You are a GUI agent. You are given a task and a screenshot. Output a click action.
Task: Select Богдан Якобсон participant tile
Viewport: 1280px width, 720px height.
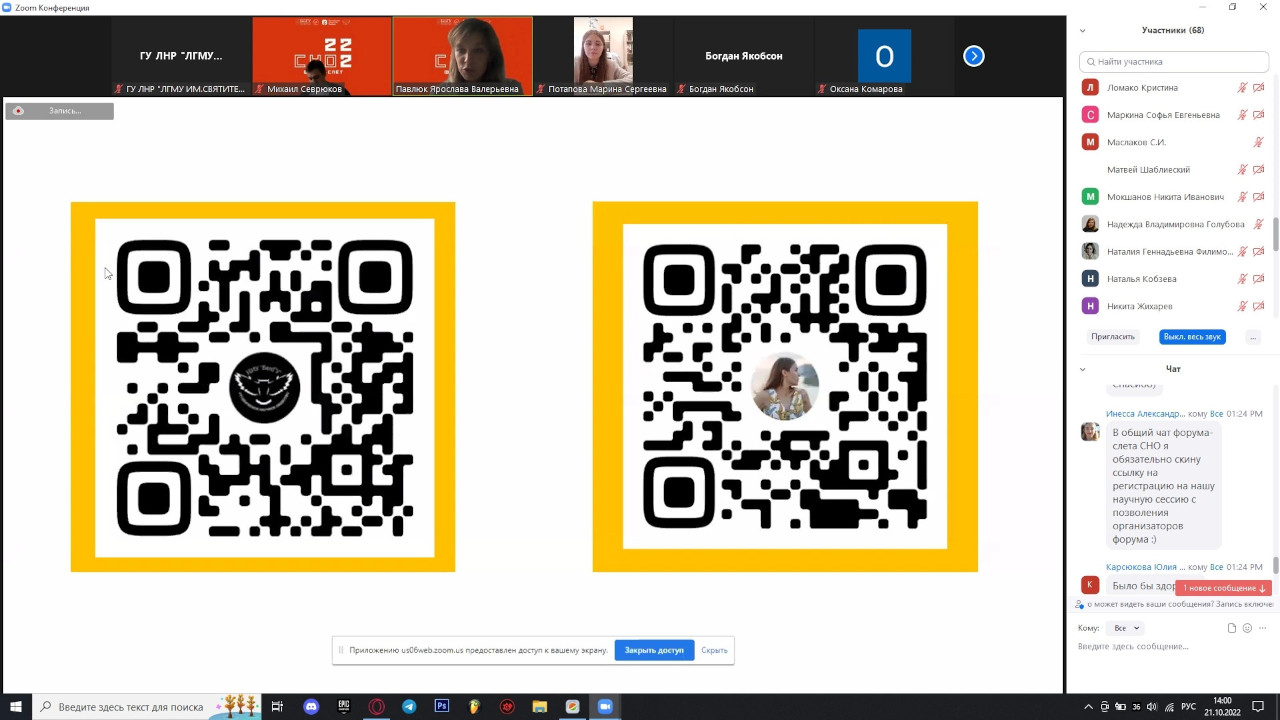point(743,56)
